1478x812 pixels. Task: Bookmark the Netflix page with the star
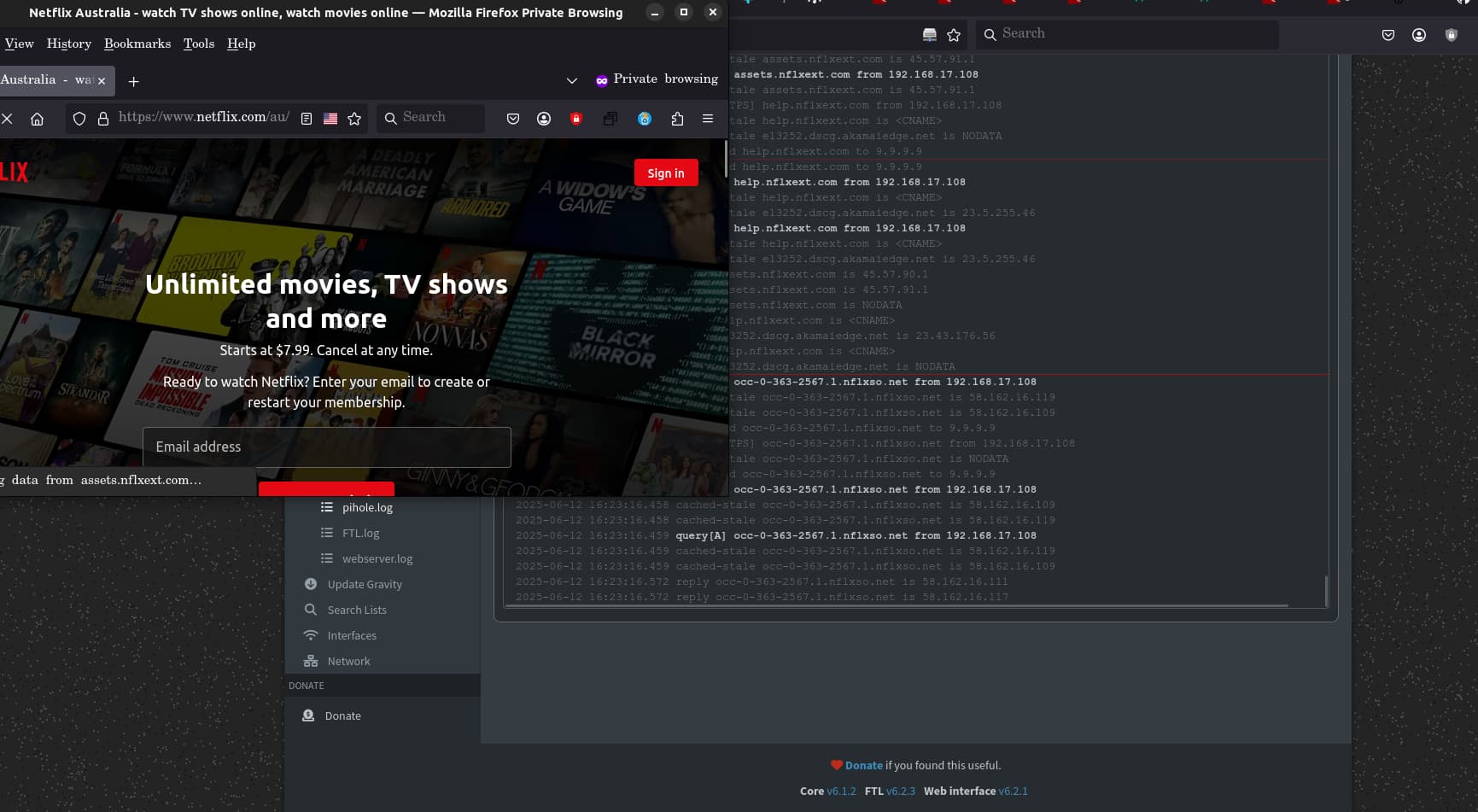354,119
